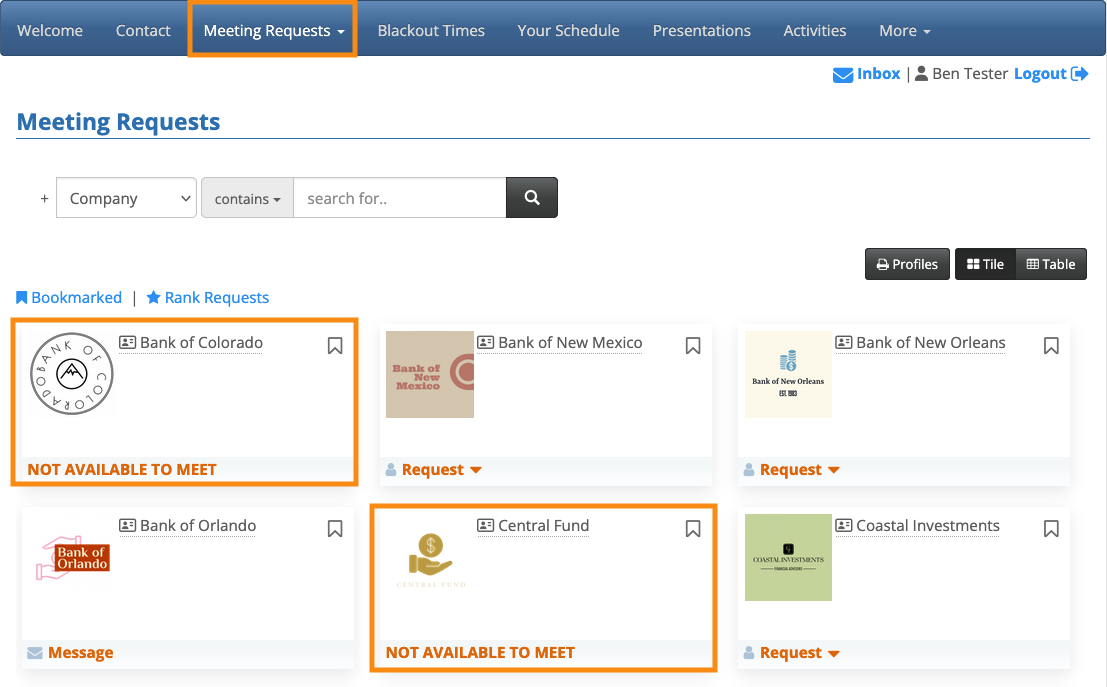This screenshot has width=1107, height=687.
Task: Bookmark the Bank of Colorado tile
Action: 335,345
